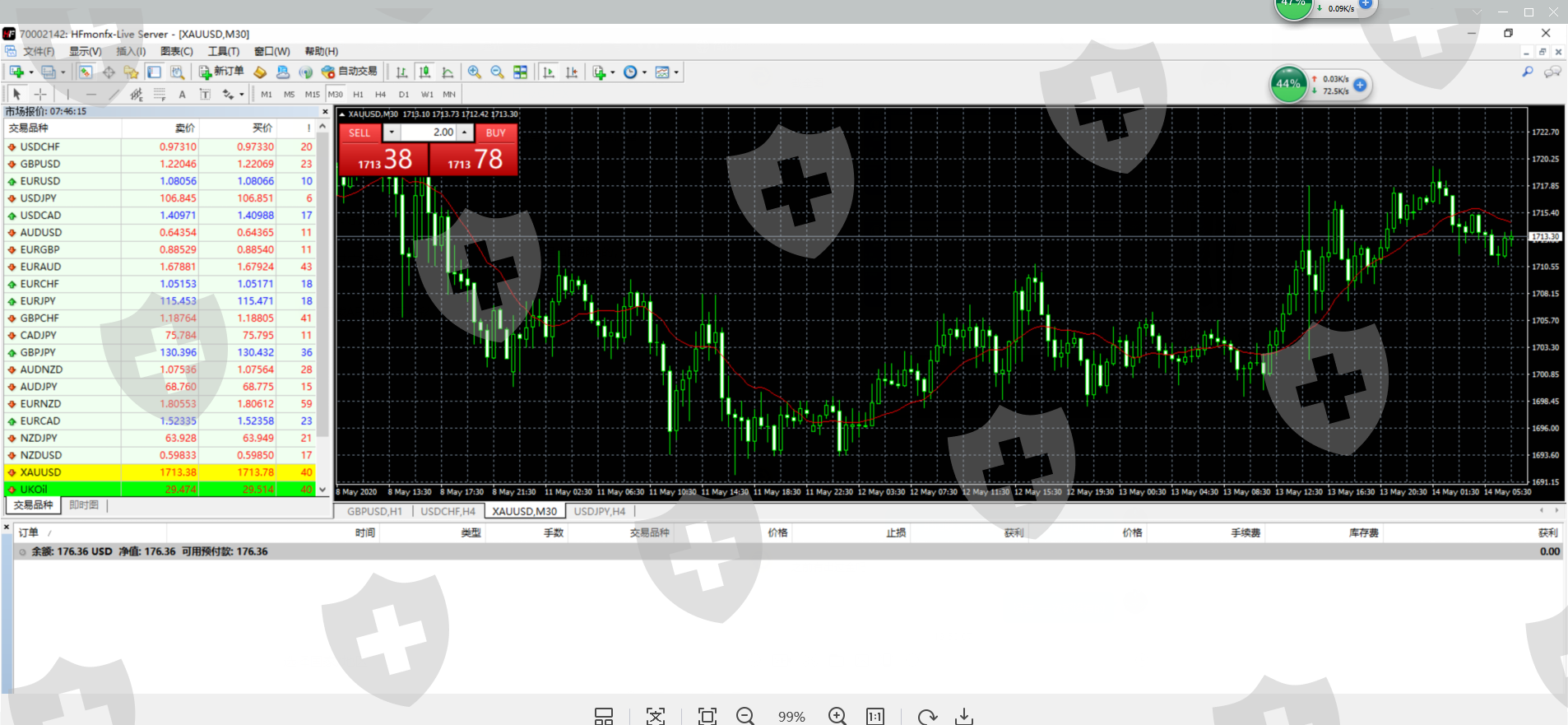Image resolution: width=1568 pixels, height=725 pixels.
Task: Open the 图表(C) menu
Action: [177, 51]
